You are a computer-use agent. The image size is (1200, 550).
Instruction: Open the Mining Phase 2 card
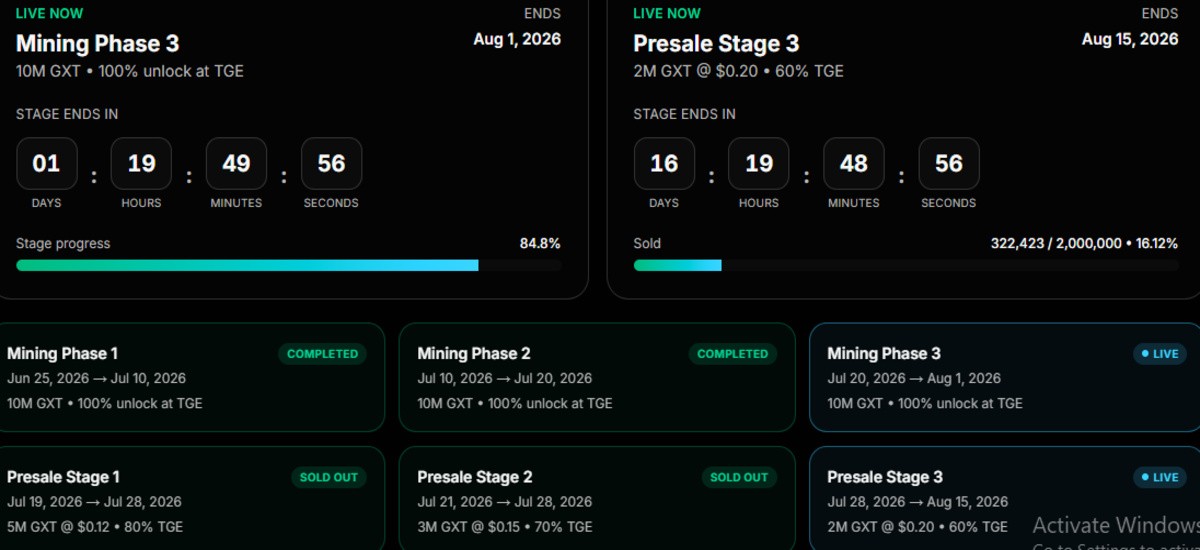[597, 377]
